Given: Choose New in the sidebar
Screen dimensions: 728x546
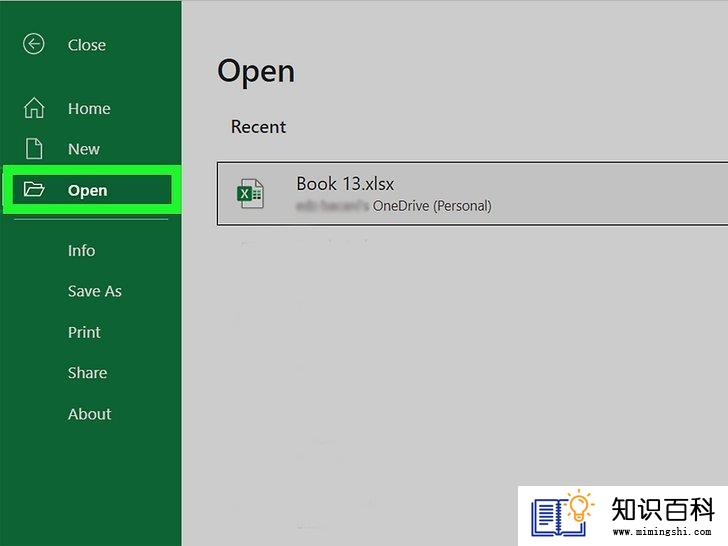Looking at the screenshot, I should click(x=84, y=149).
